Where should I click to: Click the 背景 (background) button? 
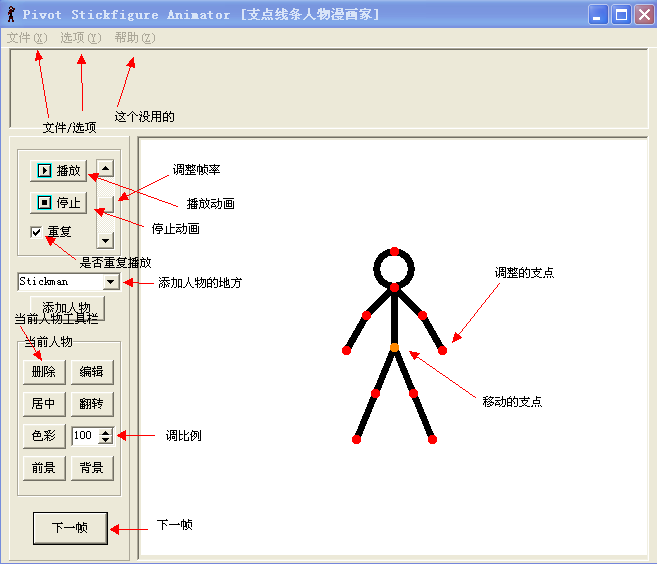[91, 468]
